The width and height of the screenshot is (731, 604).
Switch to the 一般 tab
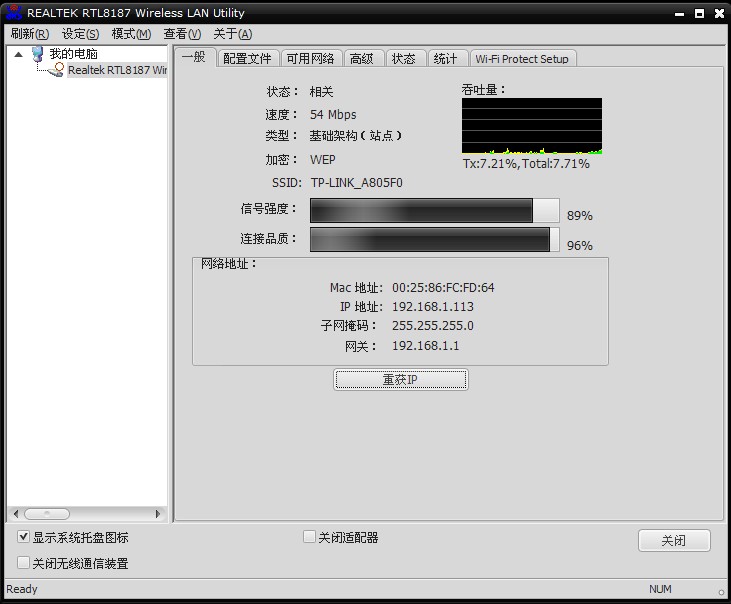coord(194,57)
